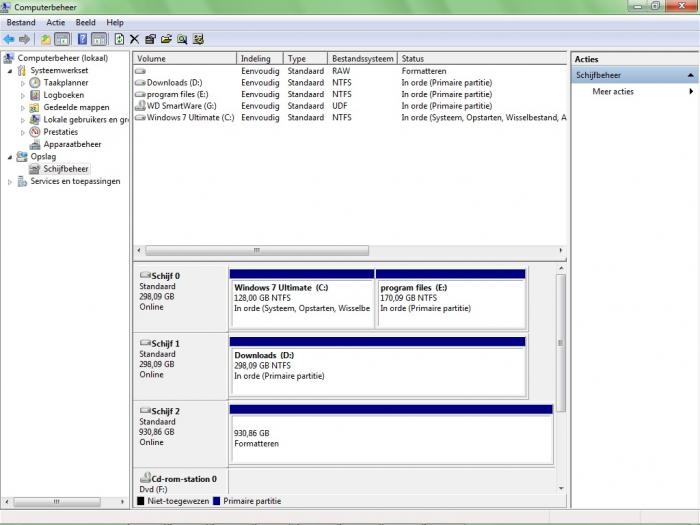Screen dimensions: 700x525
Task: Click the Niet-toegewezen legend swatch
Action: (x=141, y=501)
